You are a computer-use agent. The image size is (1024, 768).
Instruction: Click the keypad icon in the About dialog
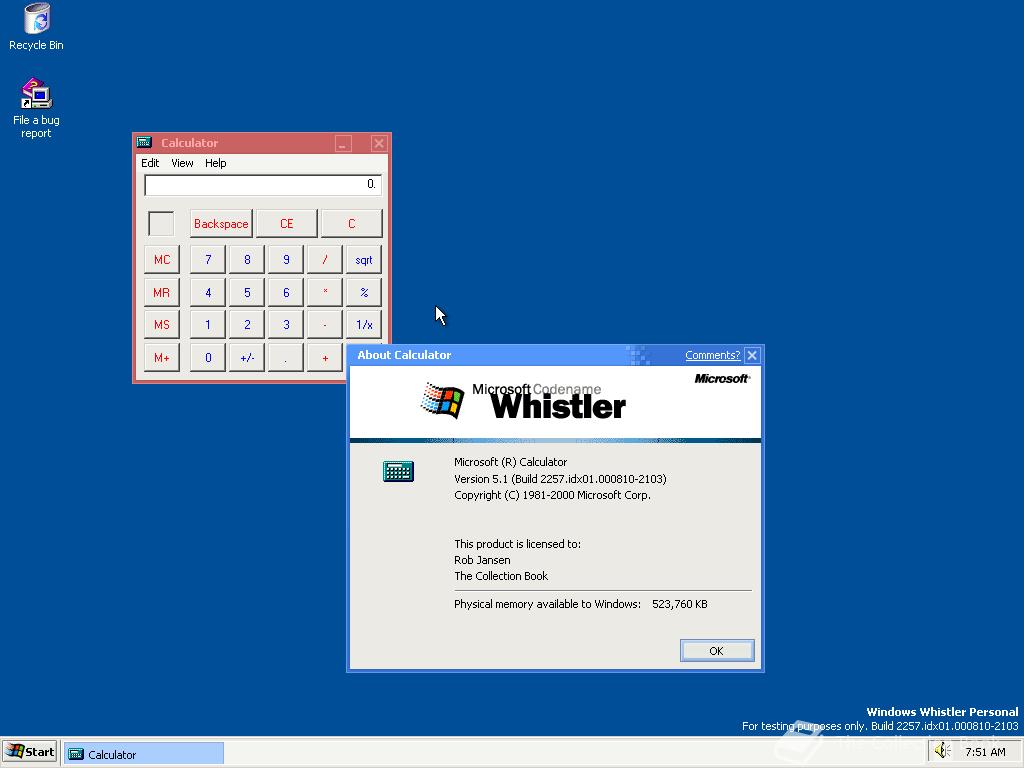[x=398, y=470]
